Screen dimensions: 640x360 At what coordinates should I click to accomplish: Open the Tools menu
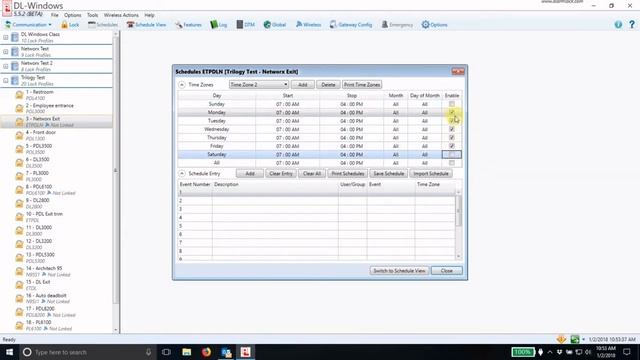93,15
